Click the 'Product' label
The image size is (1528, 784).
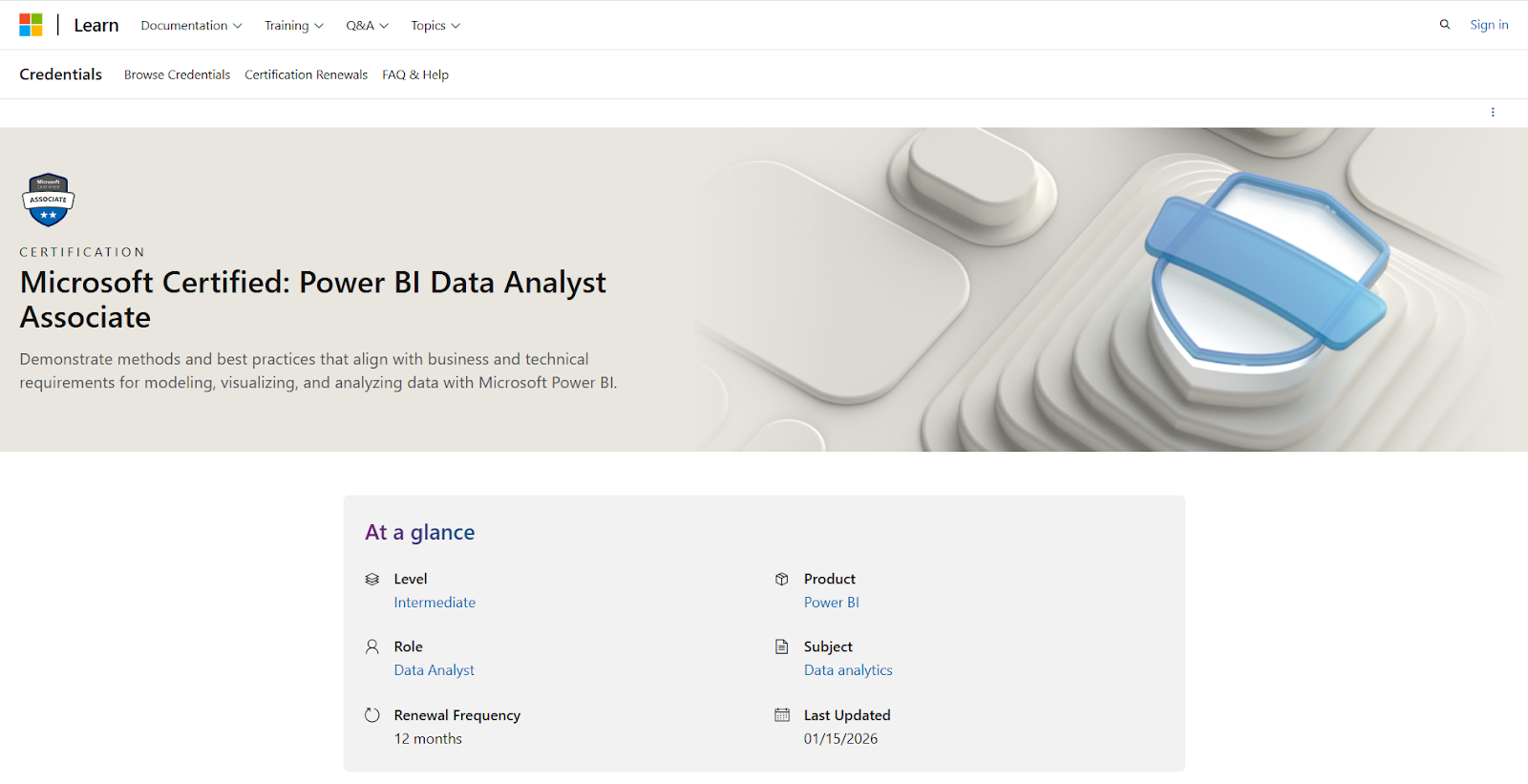[830, 579]
